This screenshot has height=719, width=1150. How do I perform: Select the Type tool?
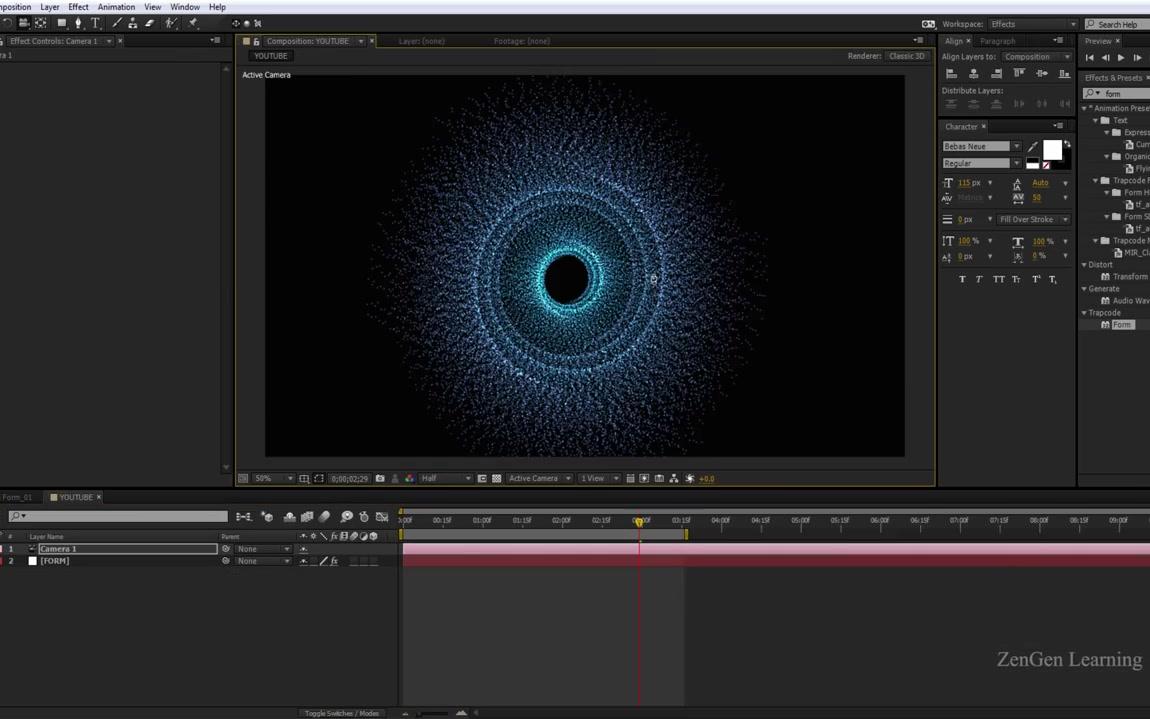[95, 23]
